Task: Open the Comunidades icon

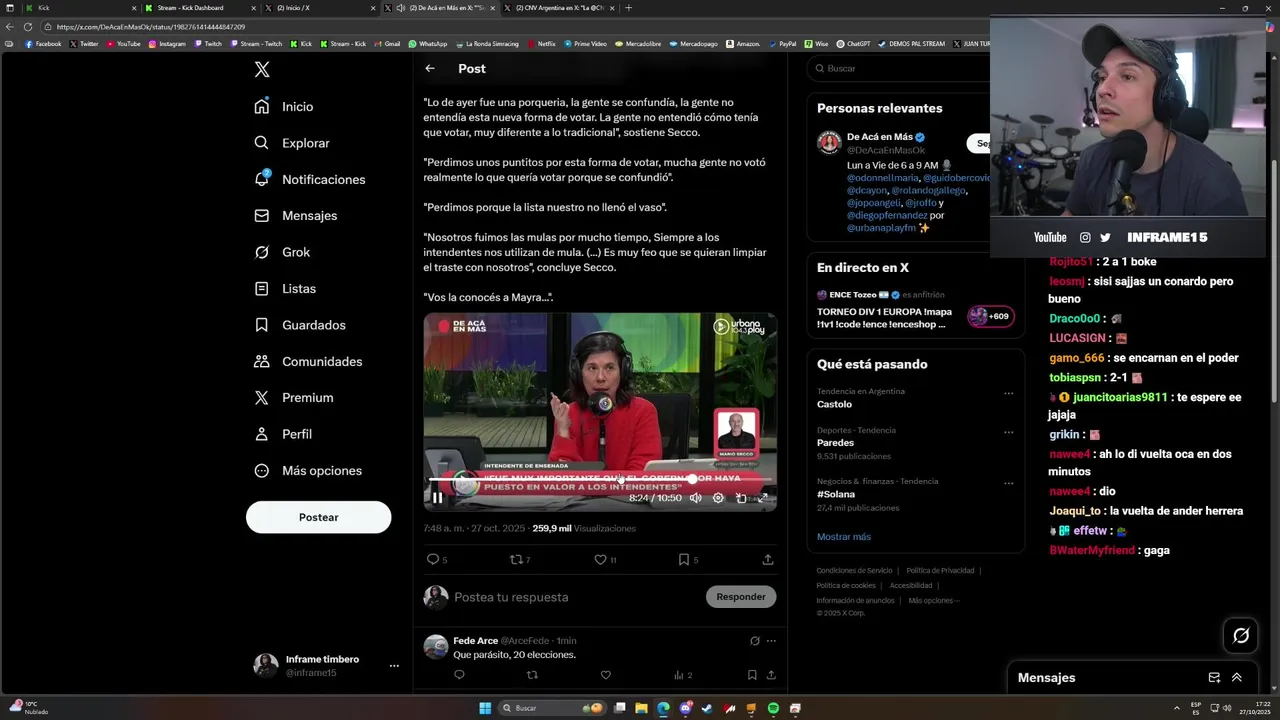Action: tap(262, 361)
